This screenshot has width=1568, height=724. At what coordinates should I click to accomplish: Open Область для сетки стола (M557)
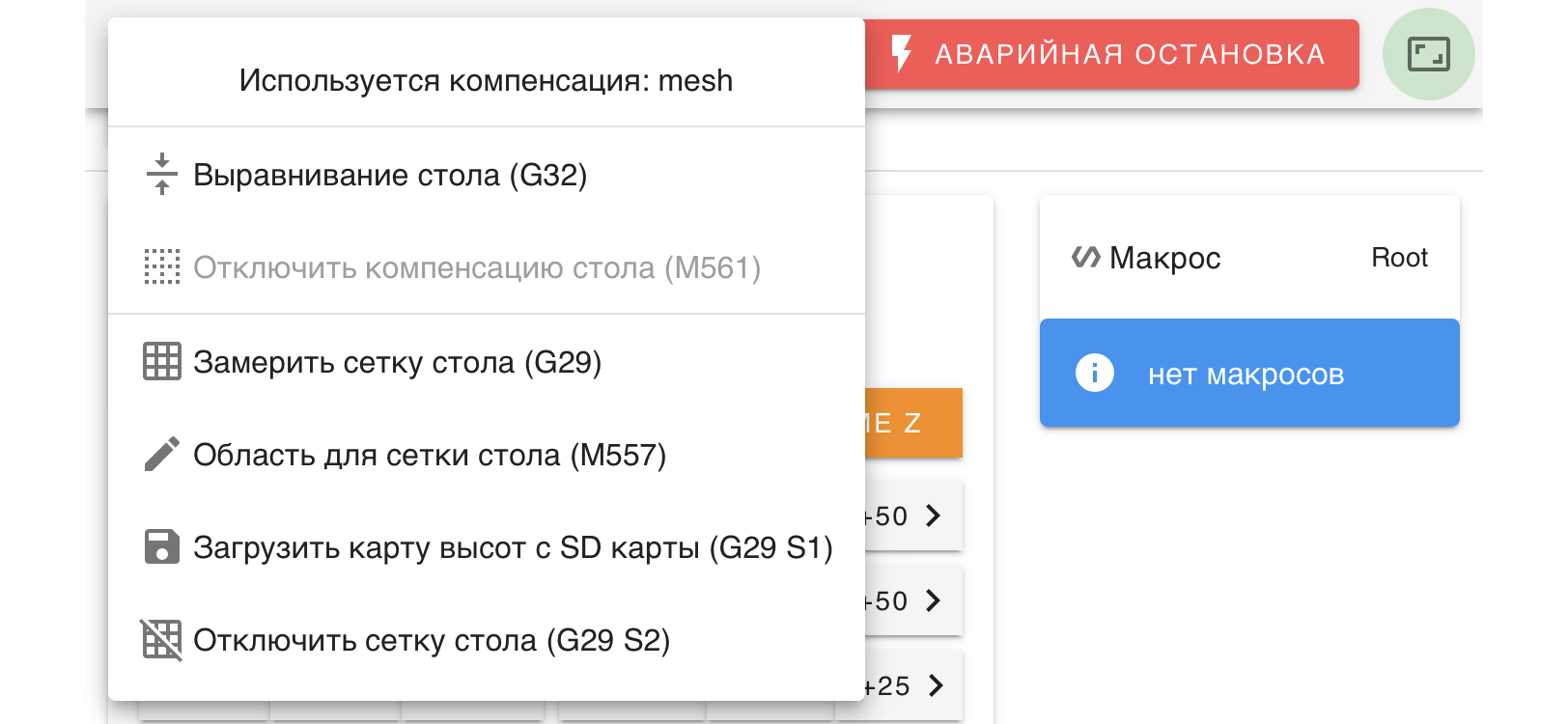click(430, 456)
